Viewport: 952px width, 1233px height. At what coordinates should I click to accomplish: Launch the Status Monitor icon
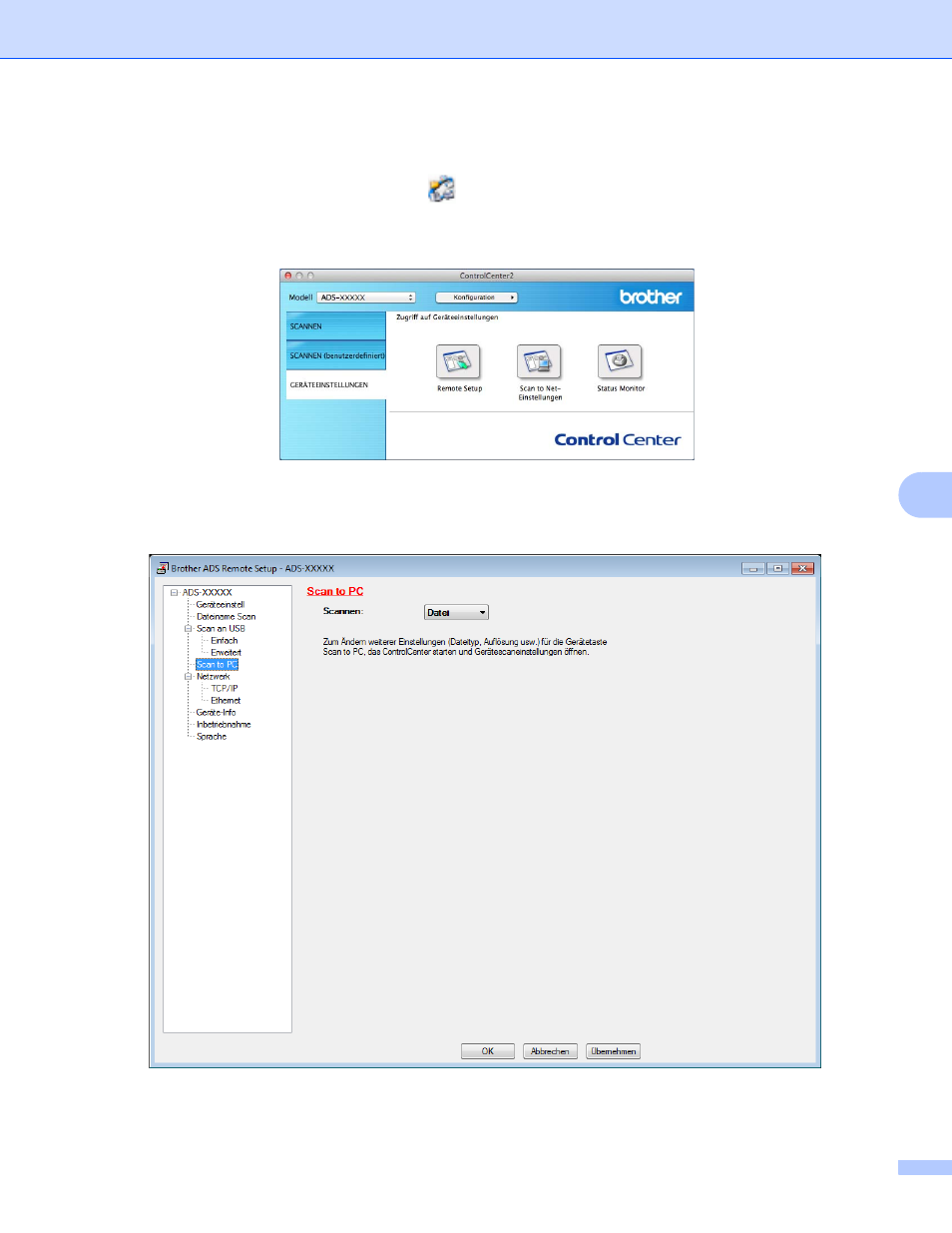pyautogui.click(x=620, y=361)
